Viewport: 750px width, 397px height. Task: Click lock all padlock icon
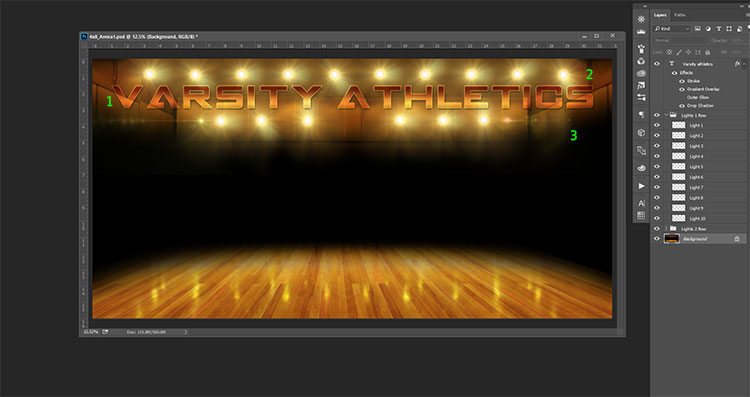coord(707,52)
